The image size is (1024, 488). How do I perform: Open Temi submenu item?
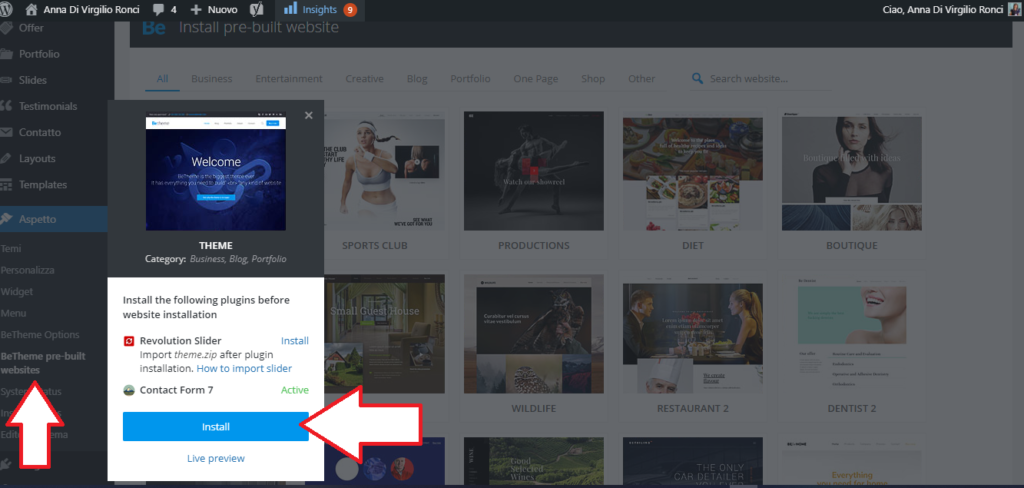pos(10,249)
